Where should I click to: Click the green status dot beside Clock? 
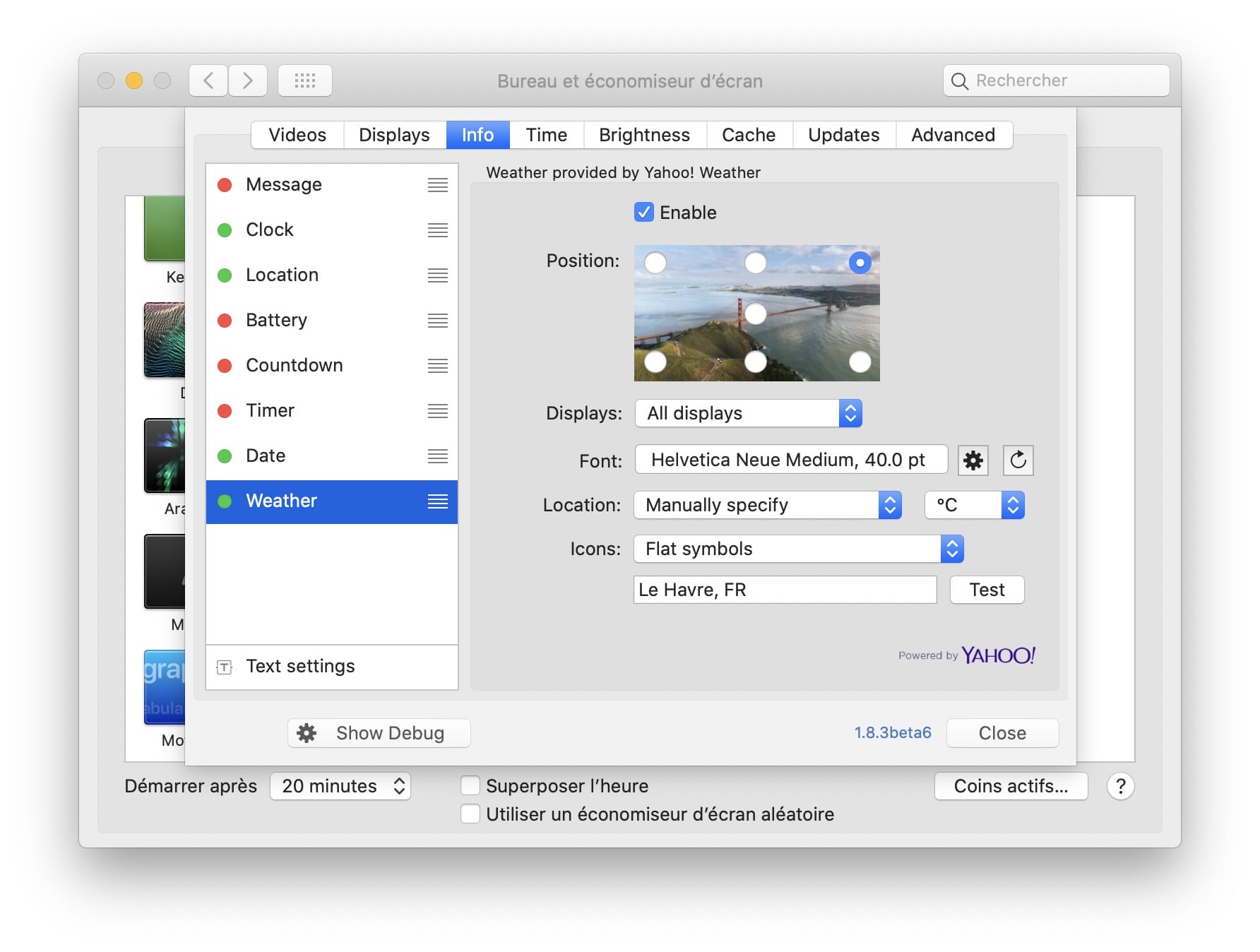pyautogui.click(x=225, y=230)
